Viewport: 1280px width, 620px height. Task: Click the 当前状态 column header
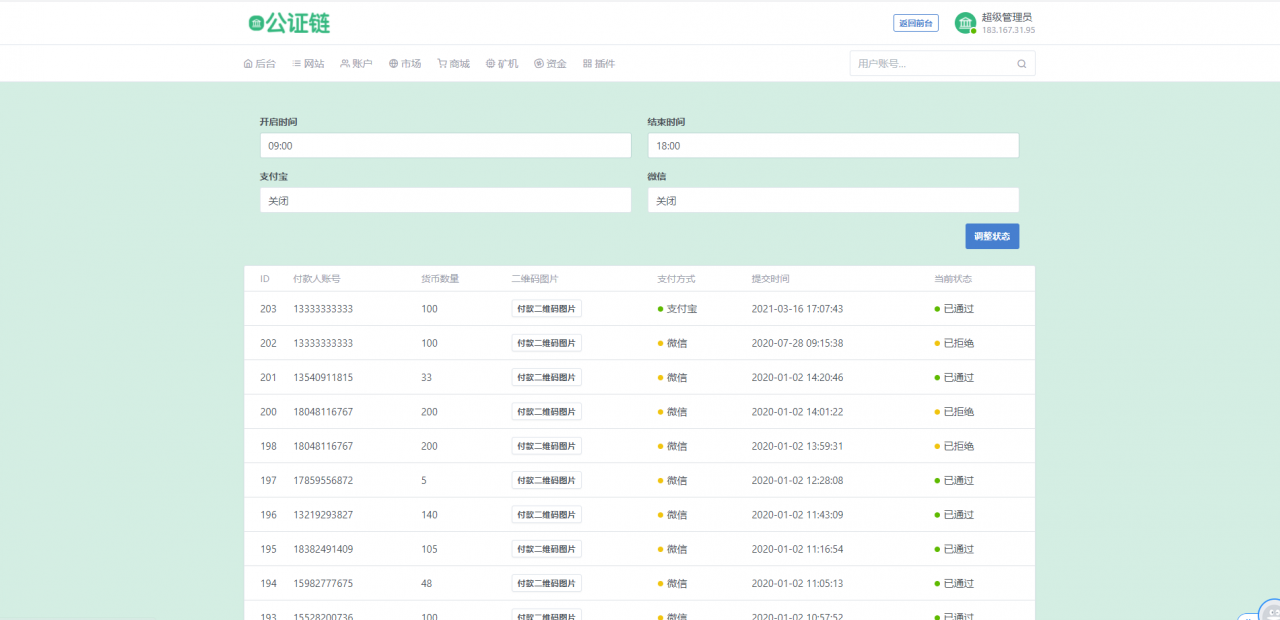953,279
